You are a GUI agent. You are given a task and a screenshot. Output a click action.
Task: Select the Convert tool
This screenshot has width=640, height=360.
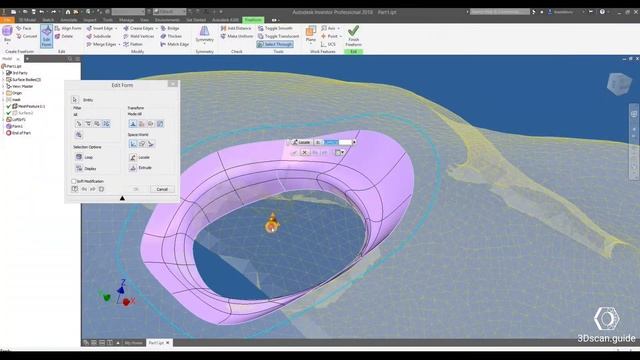click(x=27, y=36)
